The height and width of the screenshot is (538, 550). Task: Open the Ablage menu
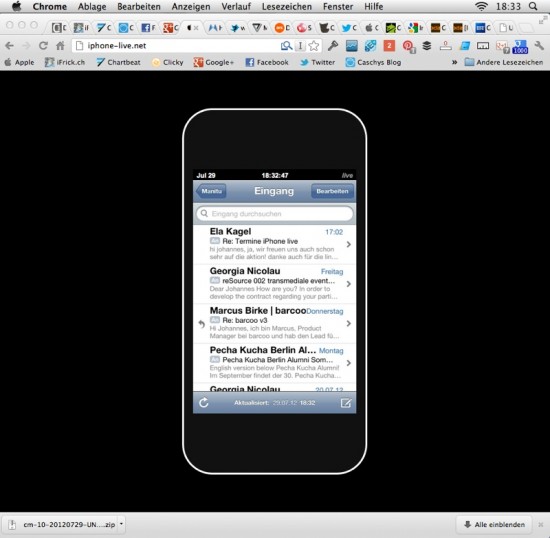(92, 7)
